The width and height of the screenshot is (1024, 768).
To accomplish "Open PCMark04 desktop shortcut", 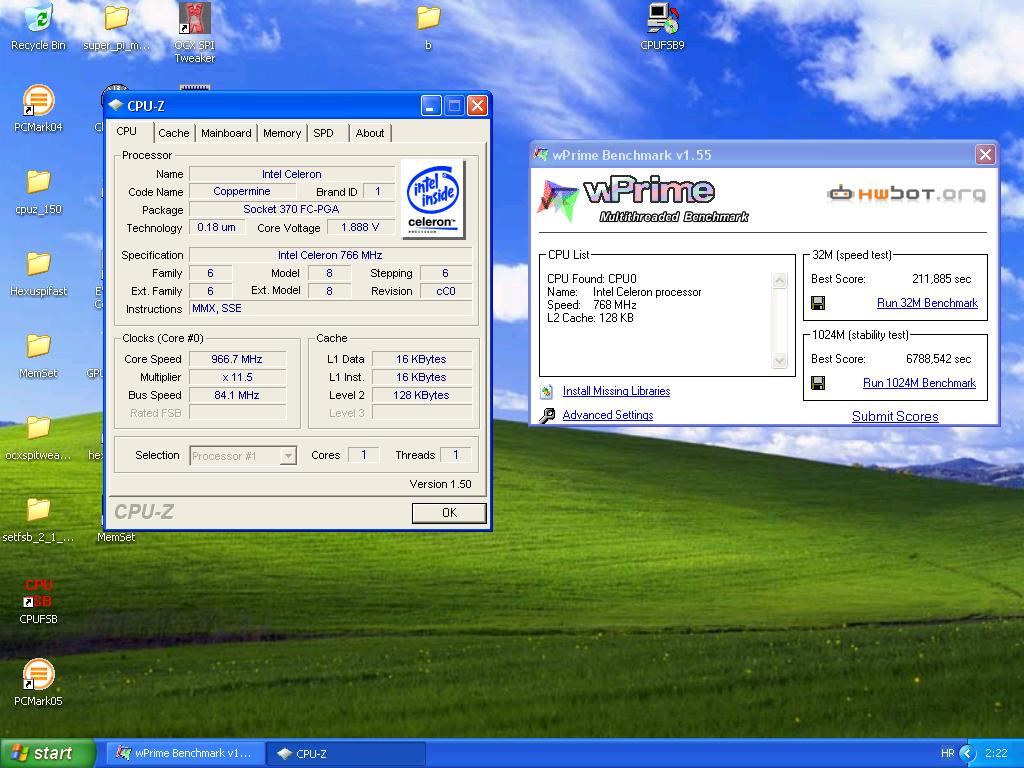I will click(39, 108).
